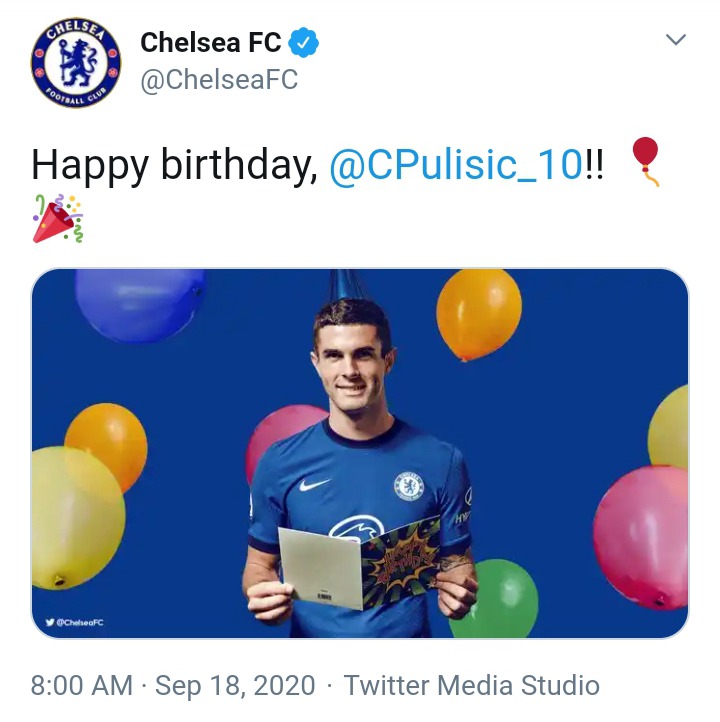Viewport: 720px width, 722px height.
Task: Open the @CPulisic_10 mention
Action: coord(455,163)
